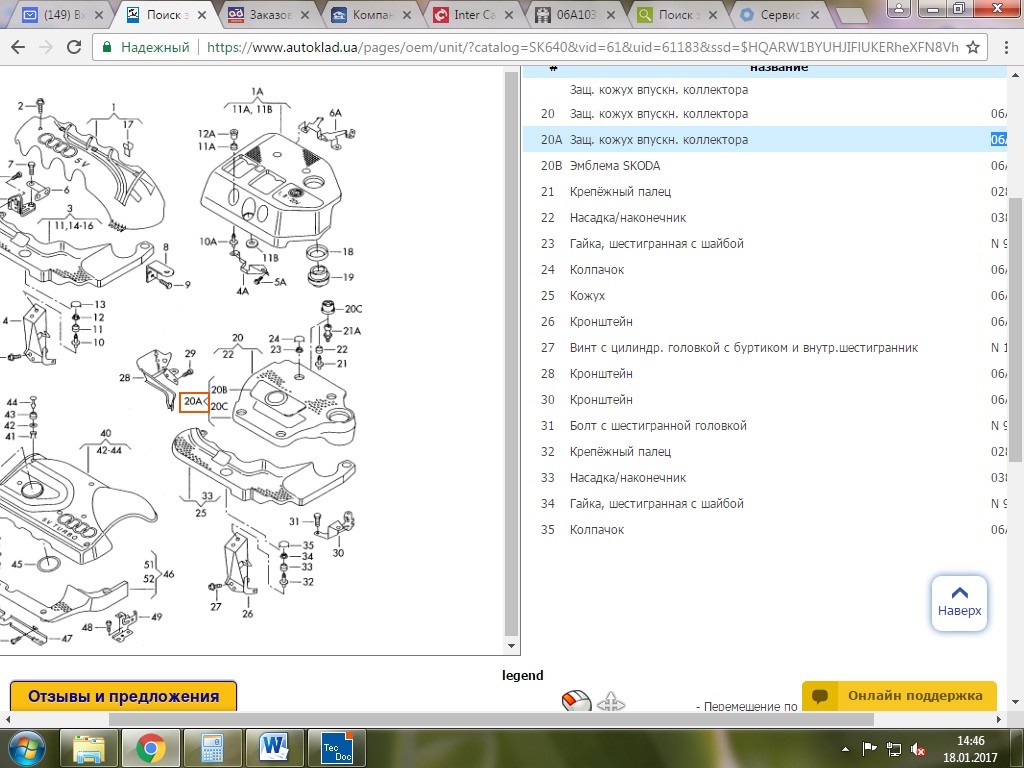Select part 27 Винт с цилиндр. головкой row
Screen dimensions: 1024x768
(x=743, y=348)
